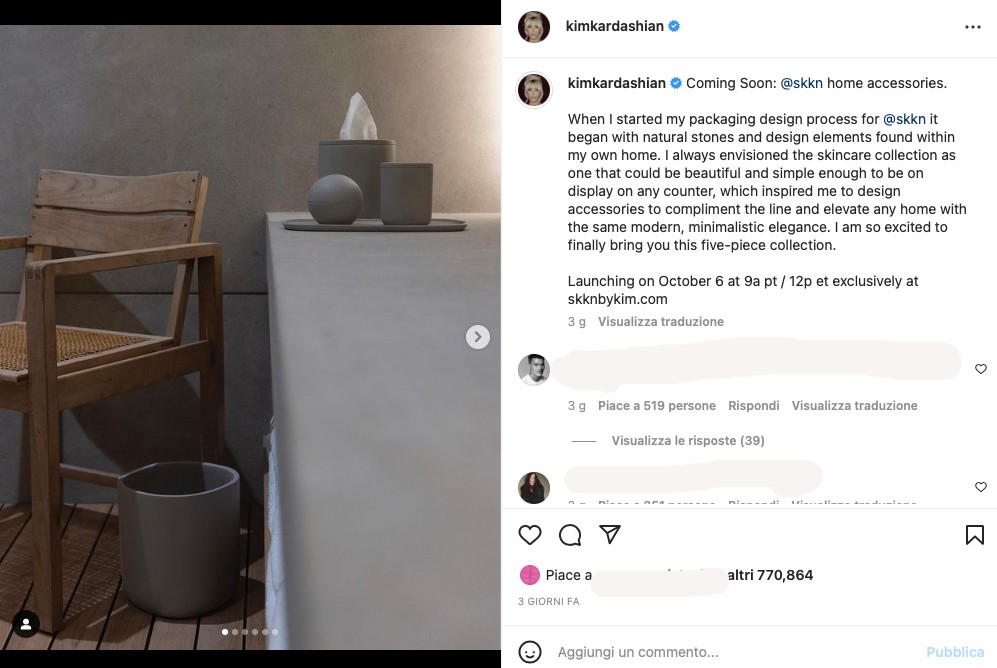Click the 'Pubblica' button
The image size is (997, 668).
click(x=955, y=651)
